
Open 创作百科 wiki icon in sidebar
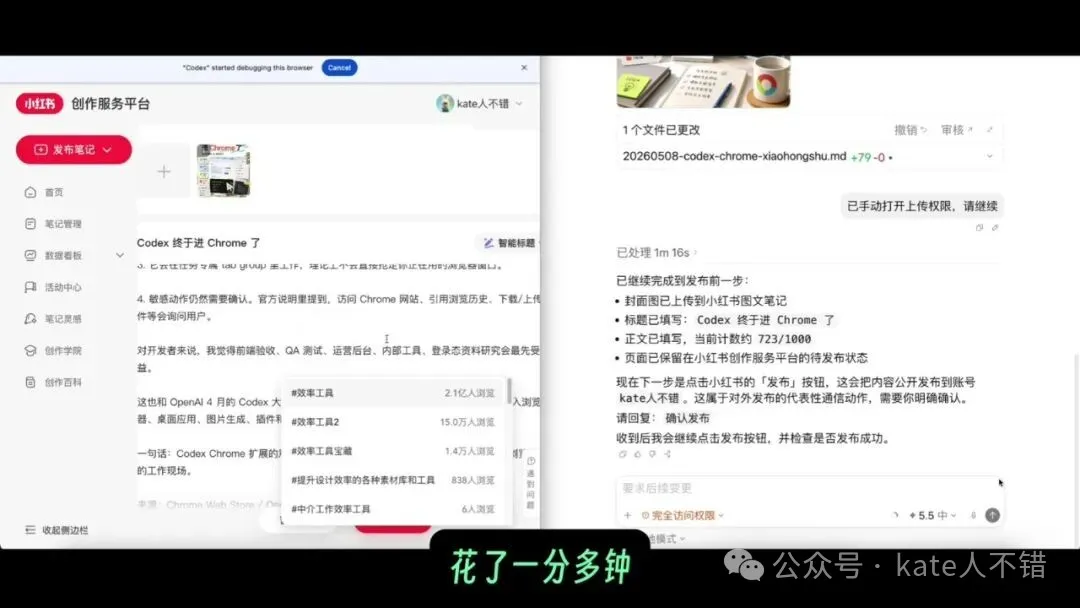(30, 382)
